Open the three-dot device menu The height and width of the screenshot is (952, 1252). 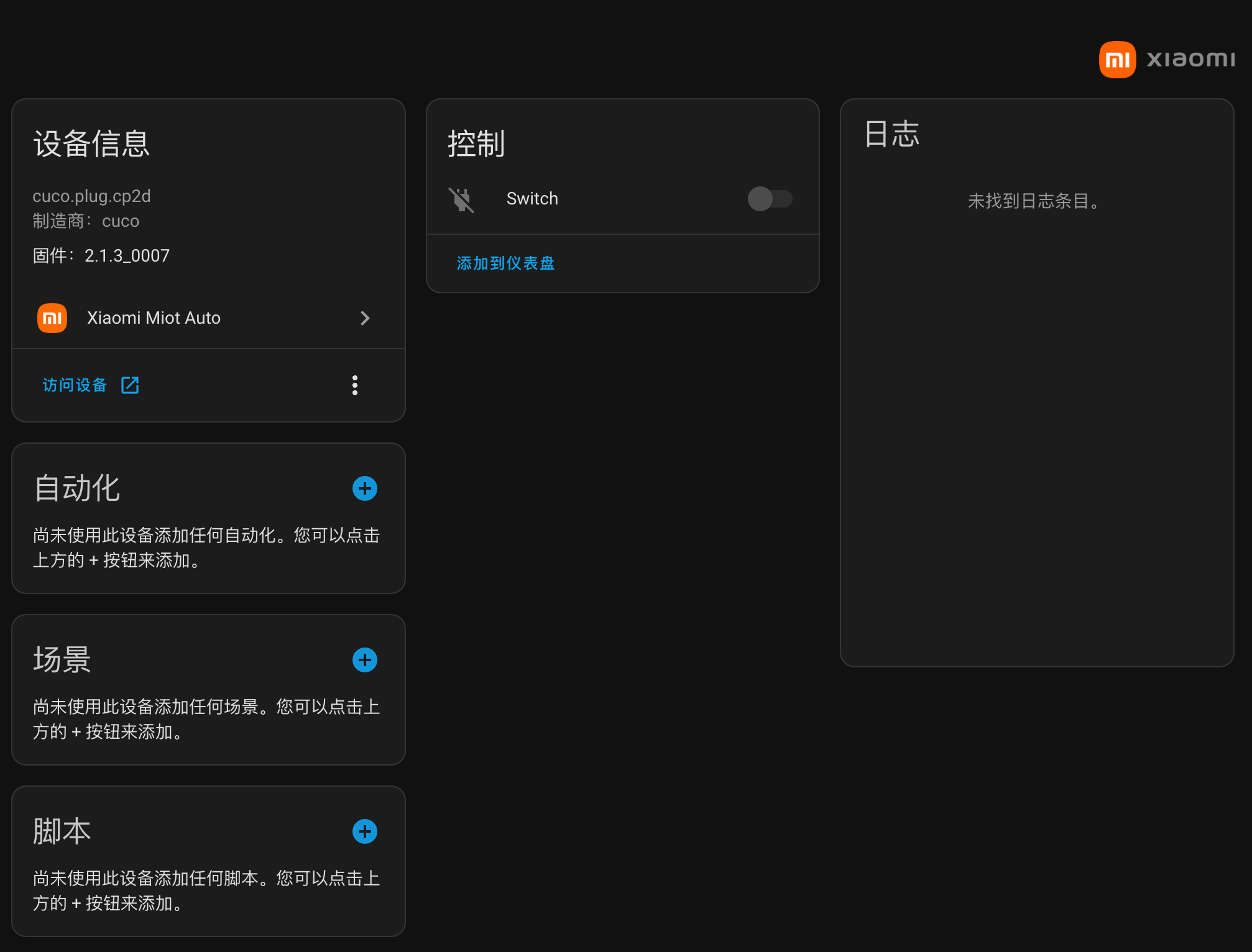click(x=355, y=385)
